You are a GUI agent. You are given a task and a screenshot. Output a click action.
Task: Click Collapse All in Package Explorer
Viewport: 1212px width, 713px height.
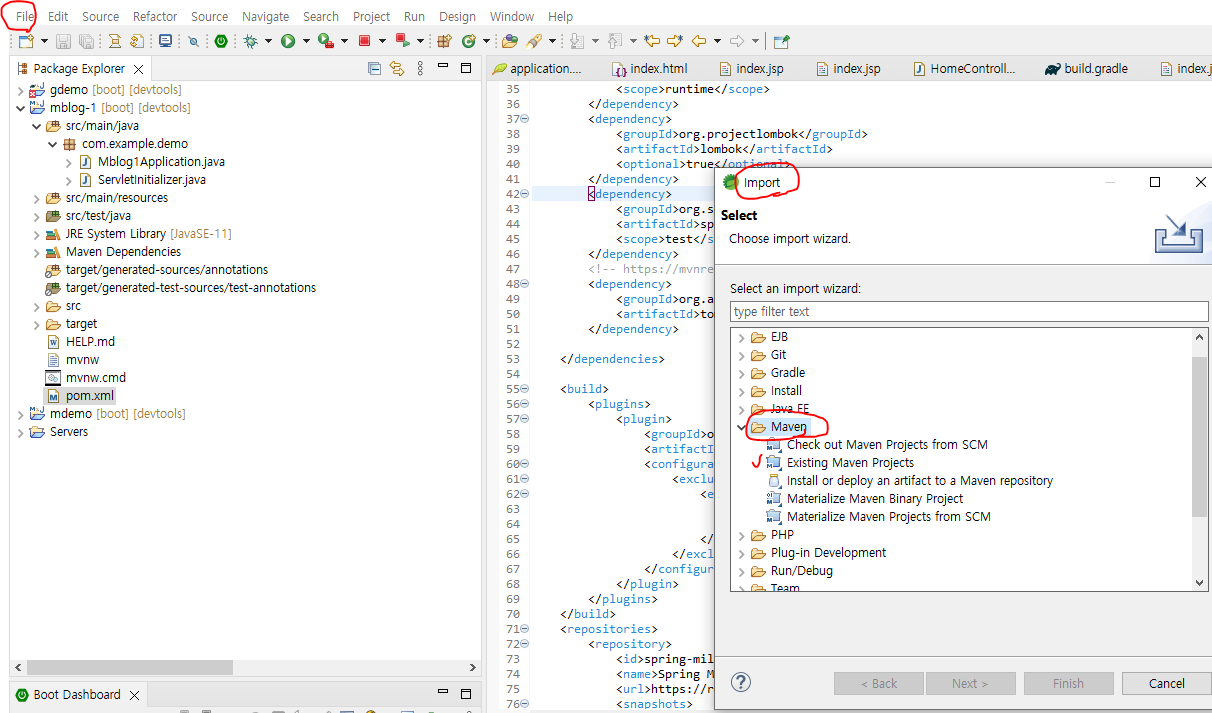point(374,68)
